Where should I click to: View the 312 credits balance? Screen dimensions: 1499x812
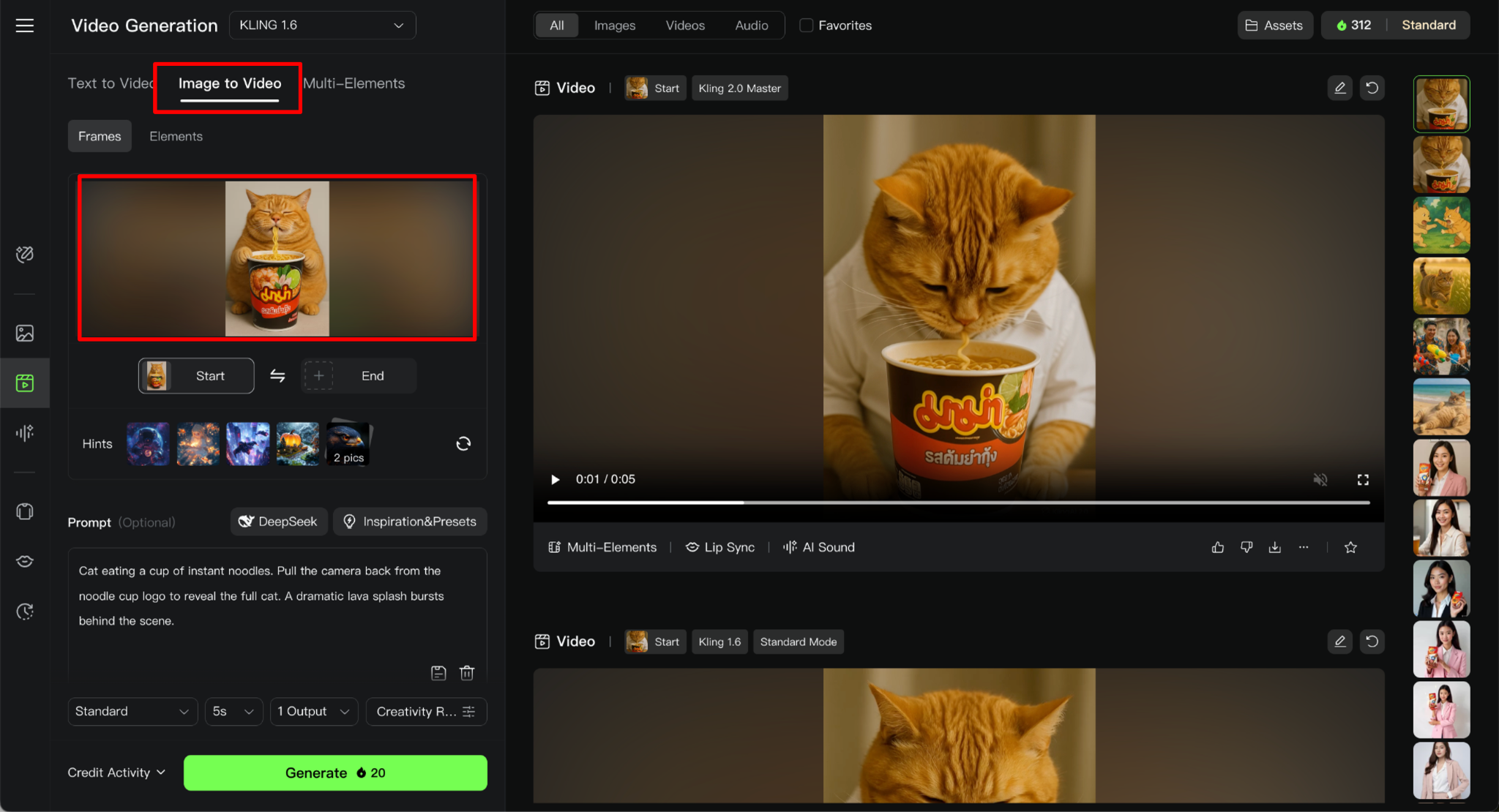click(x=1354, y=26)
